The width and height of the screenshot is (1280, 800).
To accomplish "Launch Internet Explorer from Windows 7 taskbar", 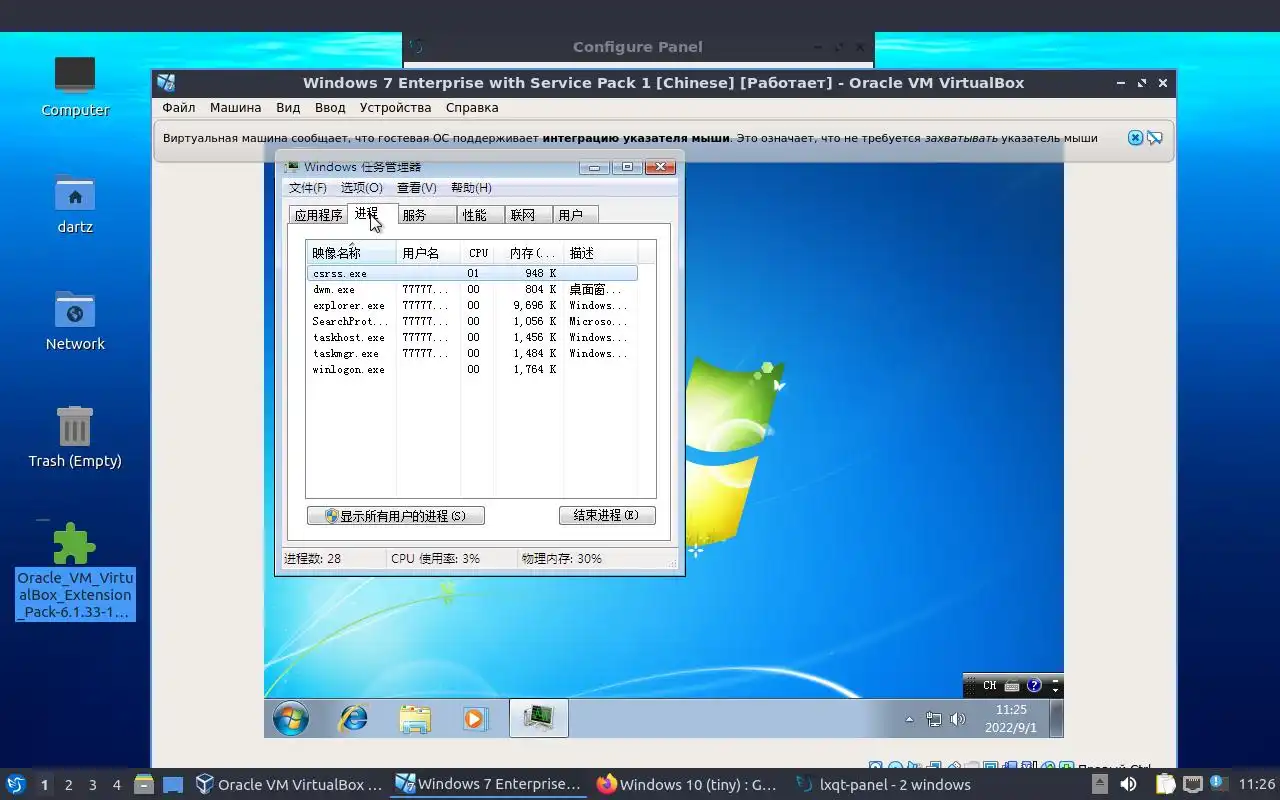I will [353, 718].
